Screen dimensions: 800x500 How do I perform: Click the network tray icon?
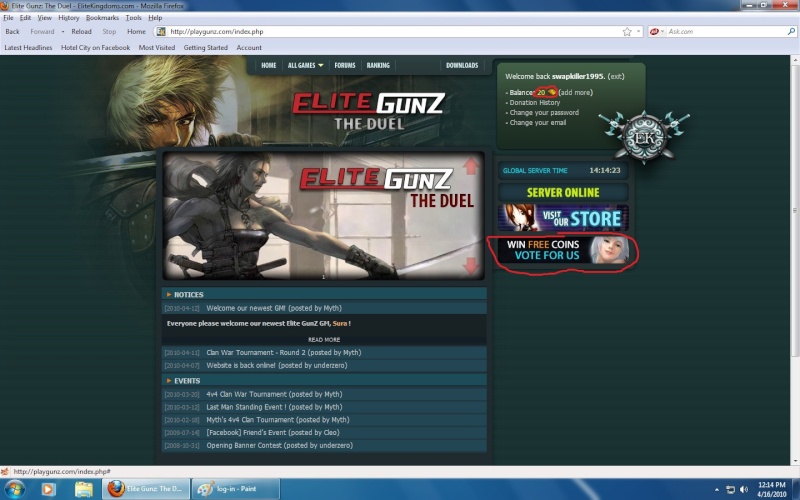730,489
